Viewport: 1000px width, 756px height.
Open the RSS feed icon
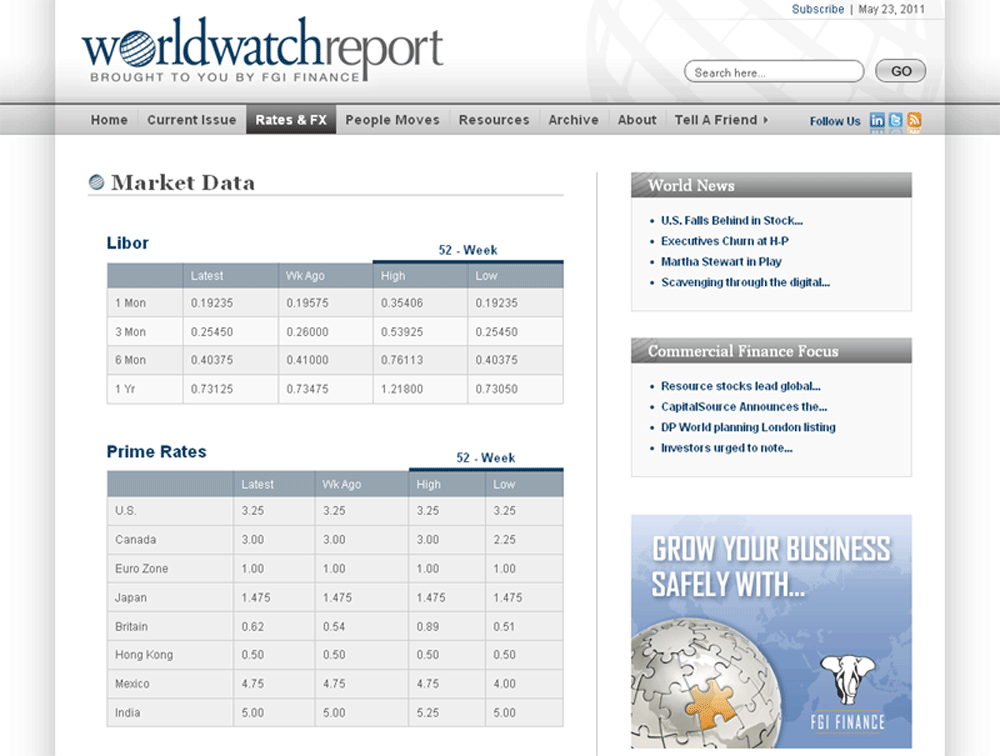tap(914, 120)
